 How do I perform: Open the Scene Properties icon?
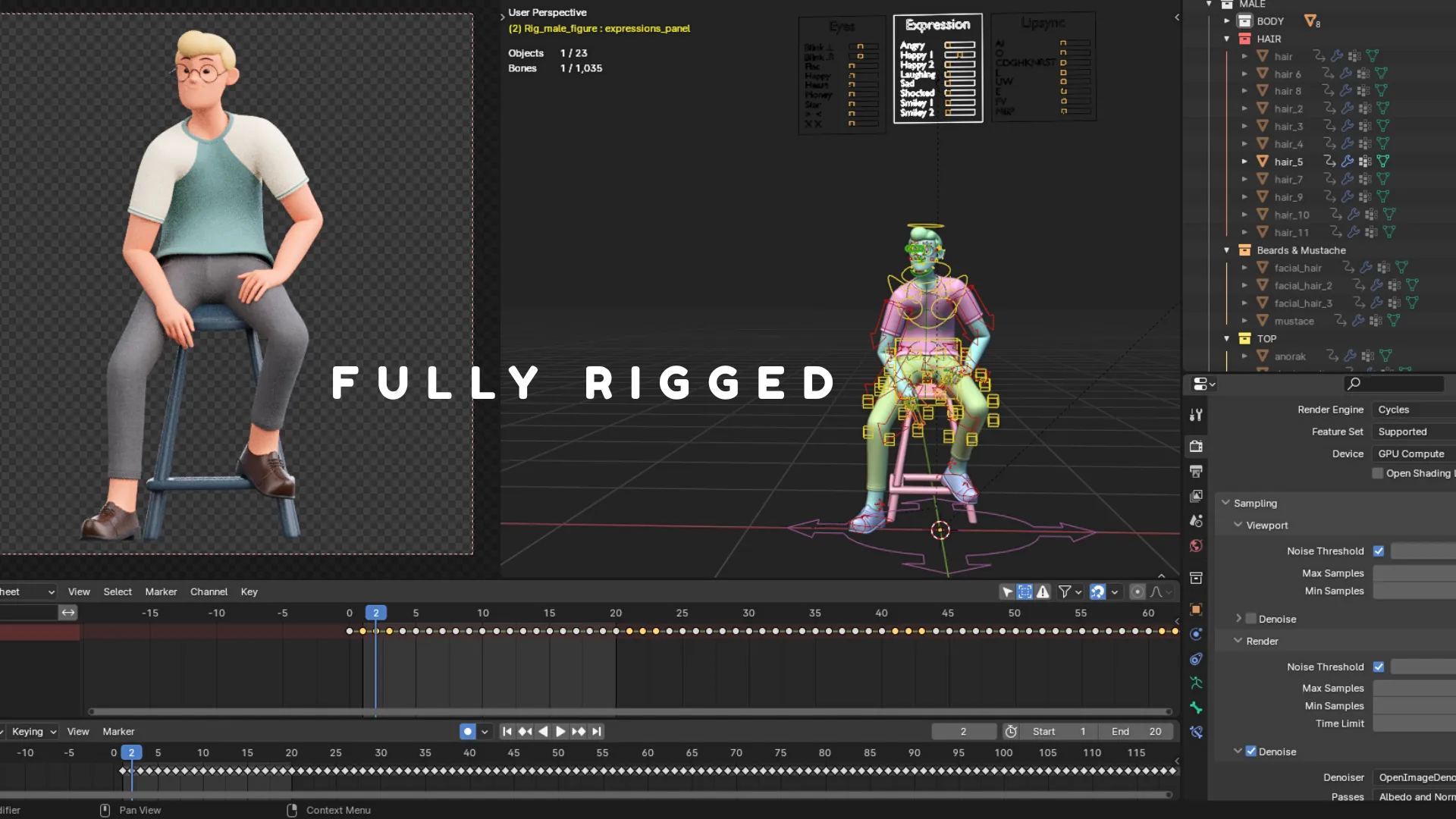[1196, 520]
